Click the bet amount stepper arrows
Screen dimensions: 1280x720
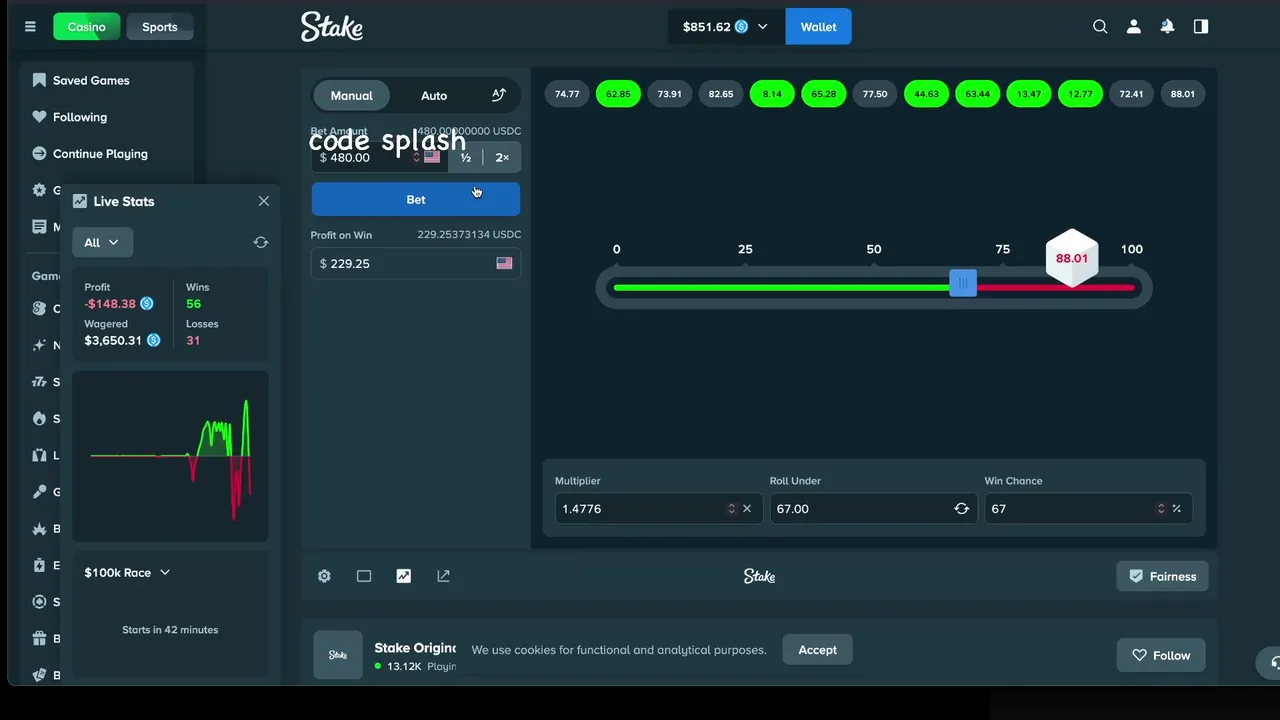tap(416, 158)
